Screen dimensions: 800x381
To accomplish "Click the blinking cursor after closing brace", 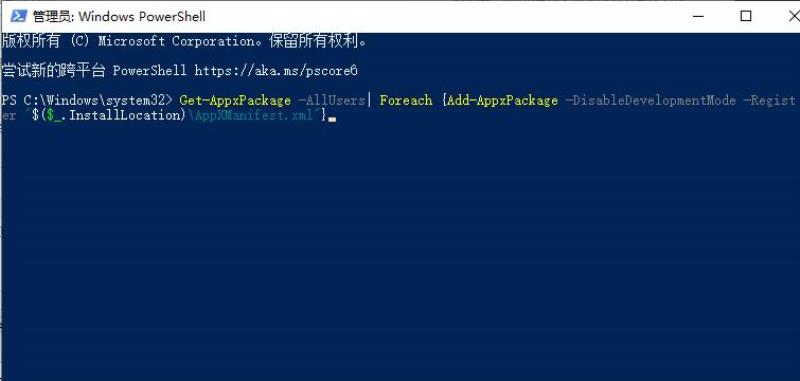I will pyautogui.click(x=332, y=120).
